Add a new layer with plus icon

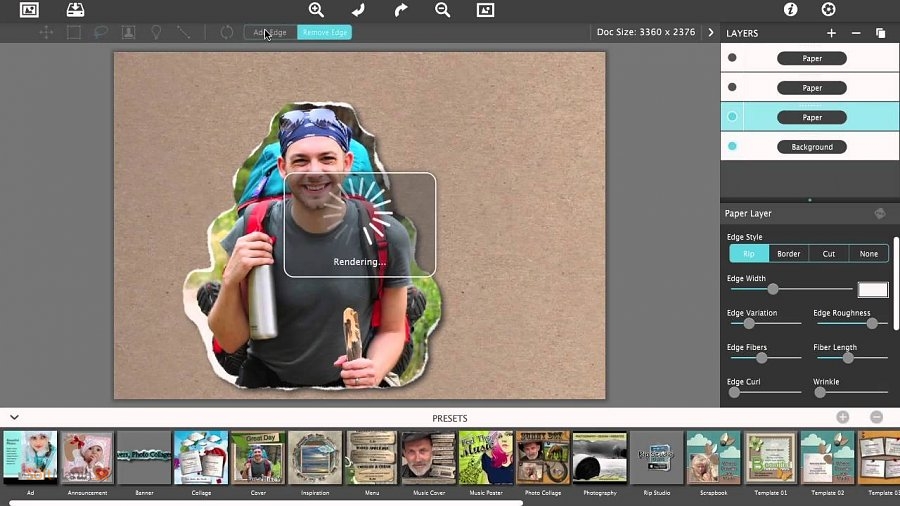(x=831, y=33)
